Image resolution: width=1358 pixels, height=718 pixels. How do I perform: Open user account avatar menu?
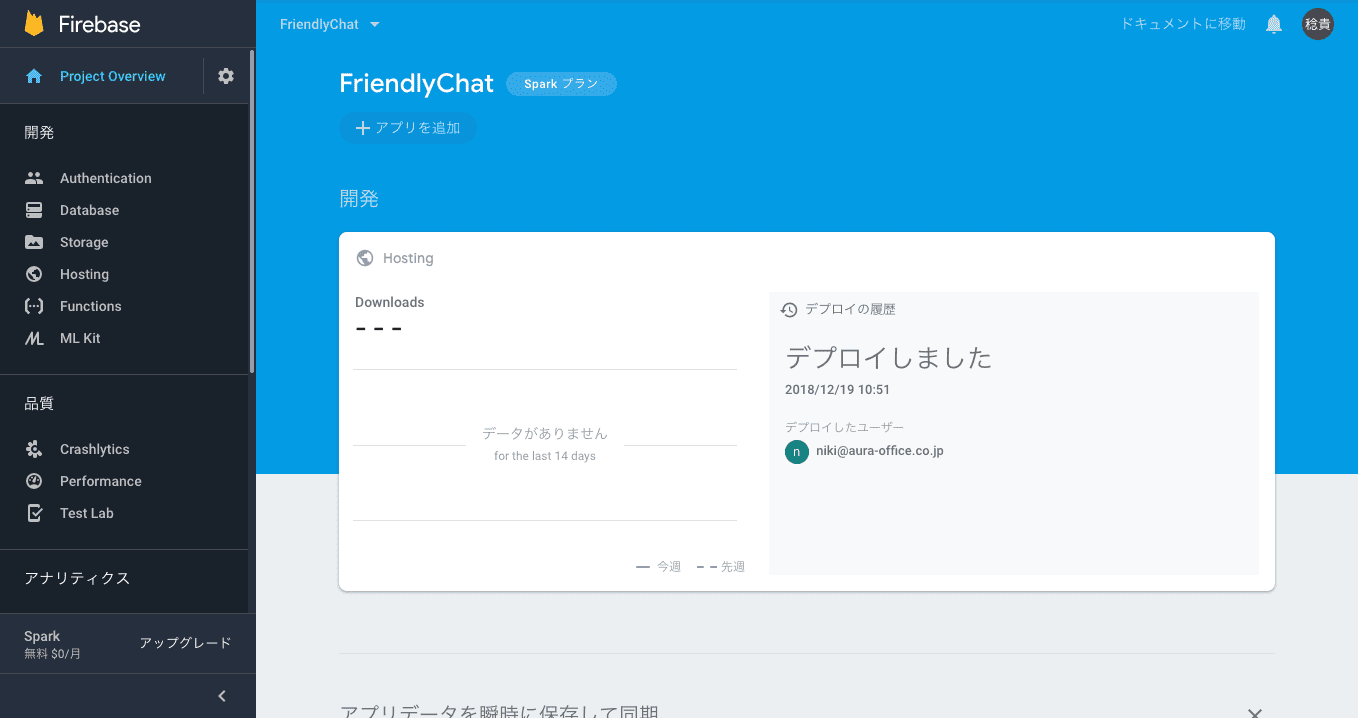pos(1317,24)
